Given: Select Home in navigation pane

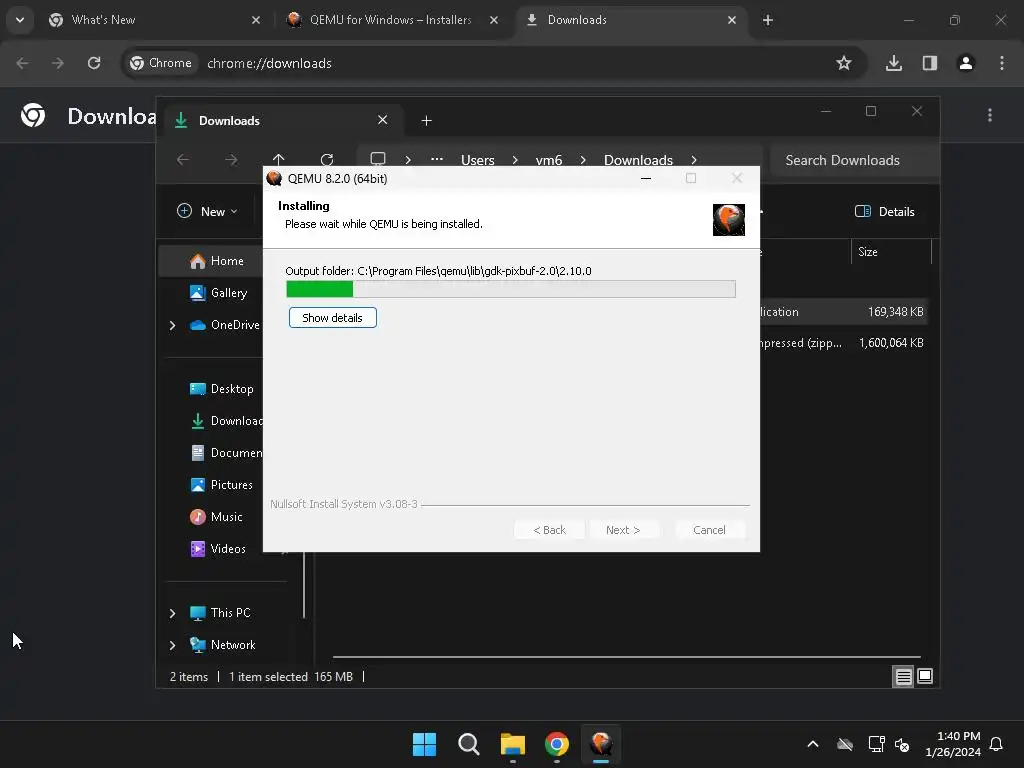Looking at the screenshot, I should pyautogui.click(x=216, y=261).
